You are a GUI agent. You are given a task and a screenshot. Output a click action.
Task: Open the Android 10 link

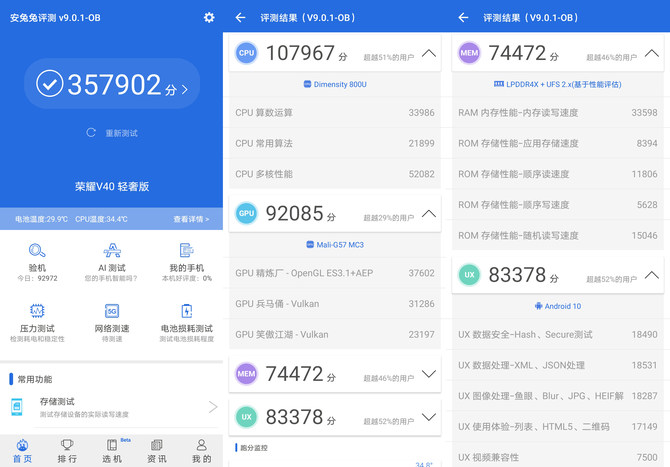558,306
